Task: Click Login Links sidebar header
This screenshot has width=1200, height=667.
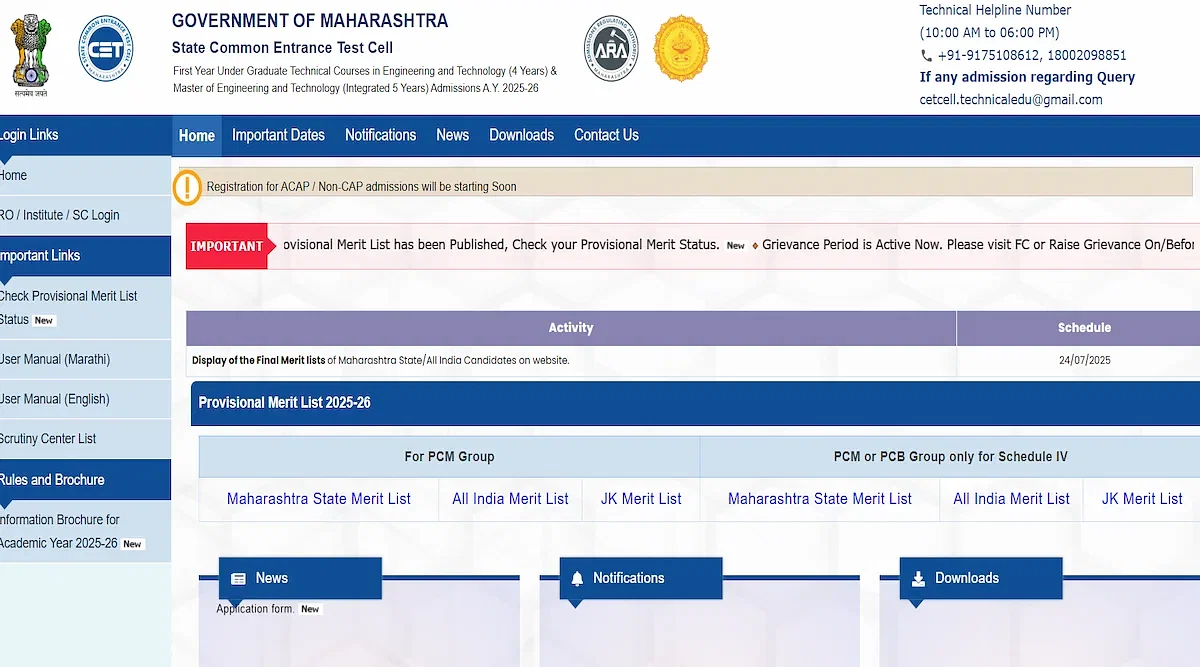Action: coord(85,135)
